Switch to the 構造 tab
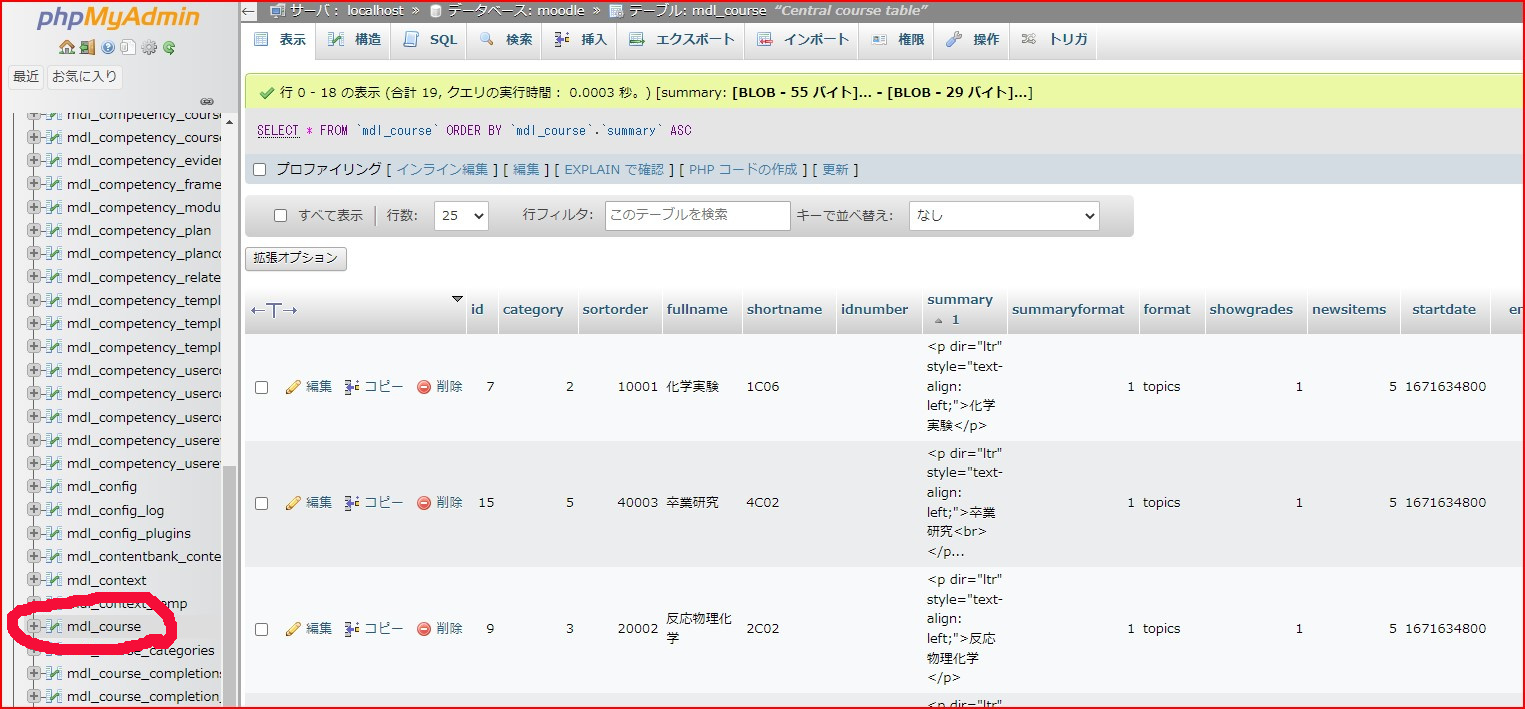 [x=353, y=40]
